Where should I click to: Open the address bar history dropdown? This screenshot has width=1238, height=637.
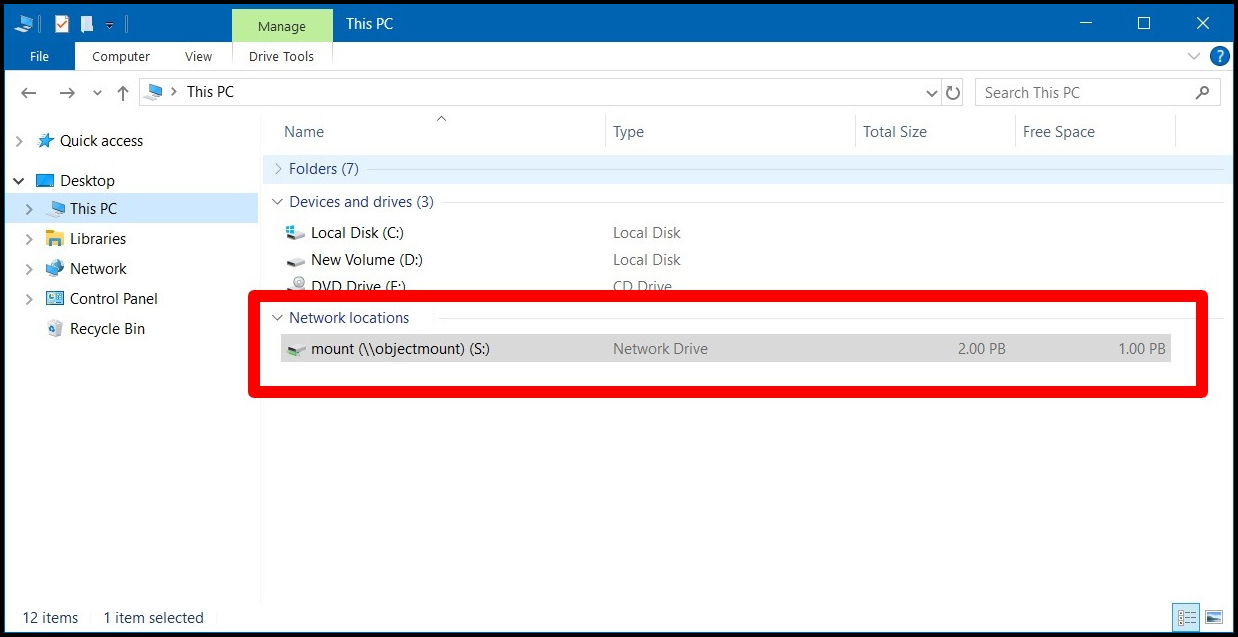932,92
